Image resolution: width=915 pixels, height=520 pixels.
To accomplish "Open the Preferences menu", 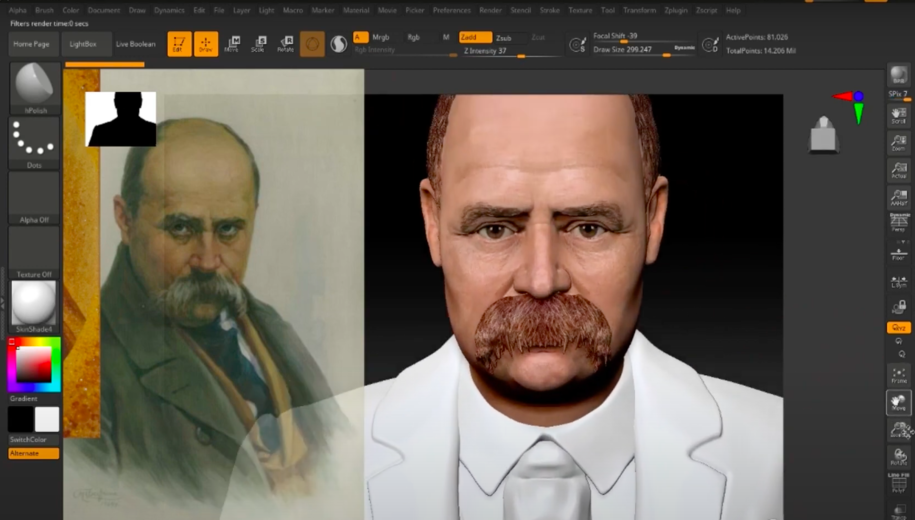I will click(452, 10).
